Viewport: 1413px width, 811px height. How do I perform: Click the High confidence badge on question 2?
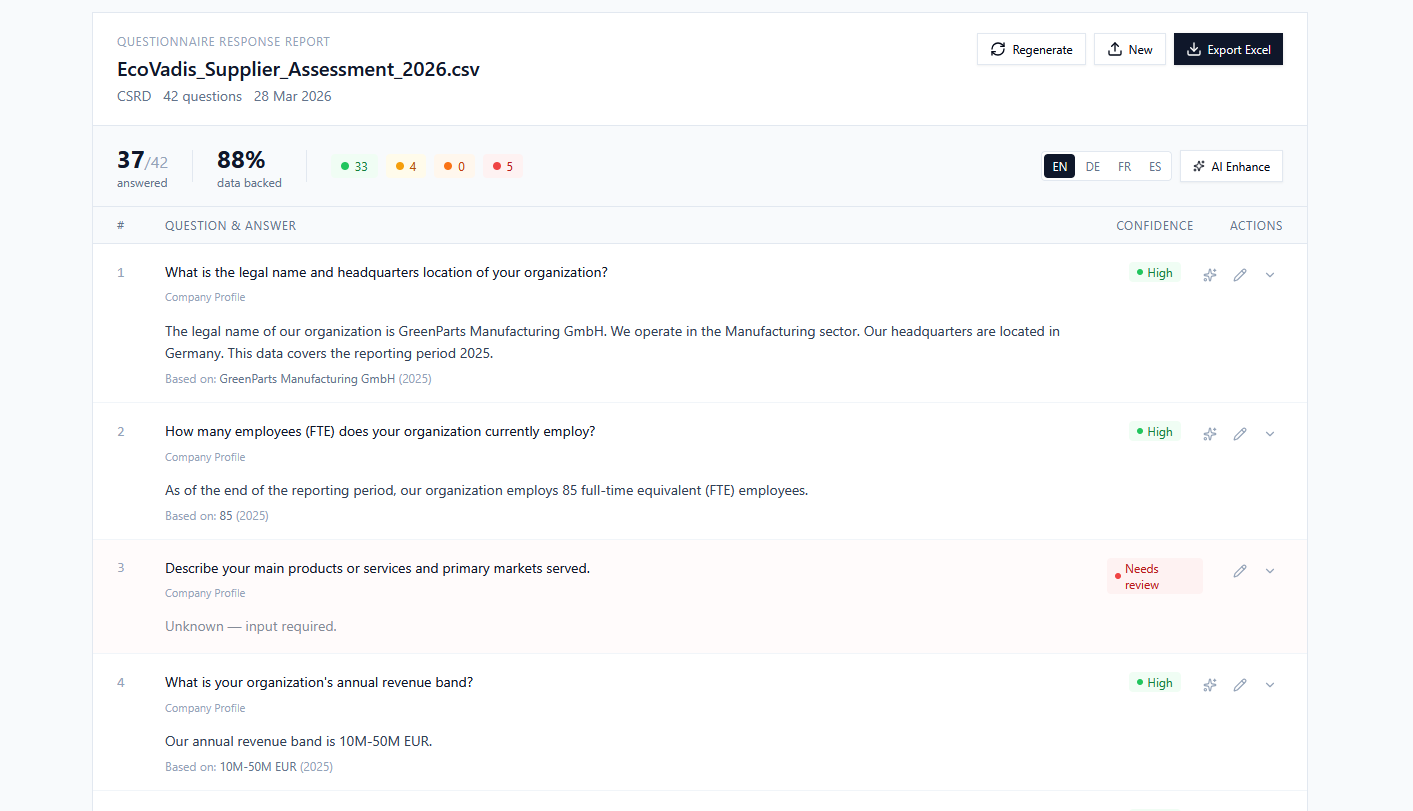click(1154, 431)
